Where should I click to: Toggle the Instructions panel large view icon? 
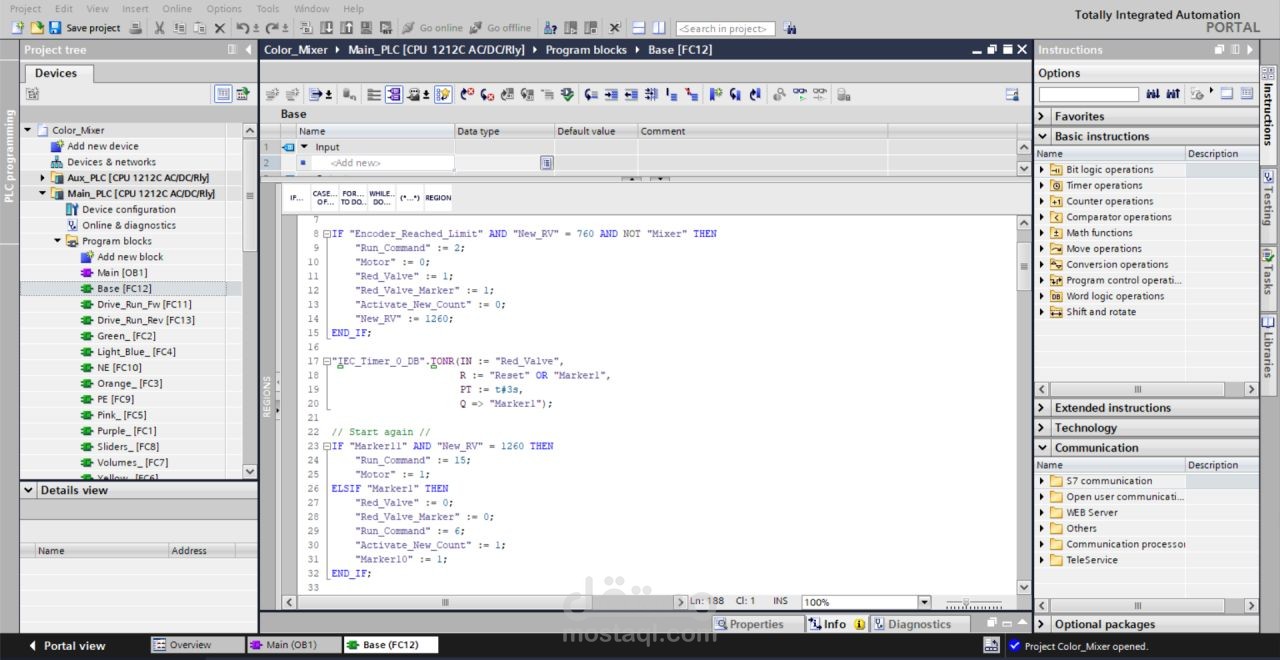pyautogui.click(x=1227, y=93)
